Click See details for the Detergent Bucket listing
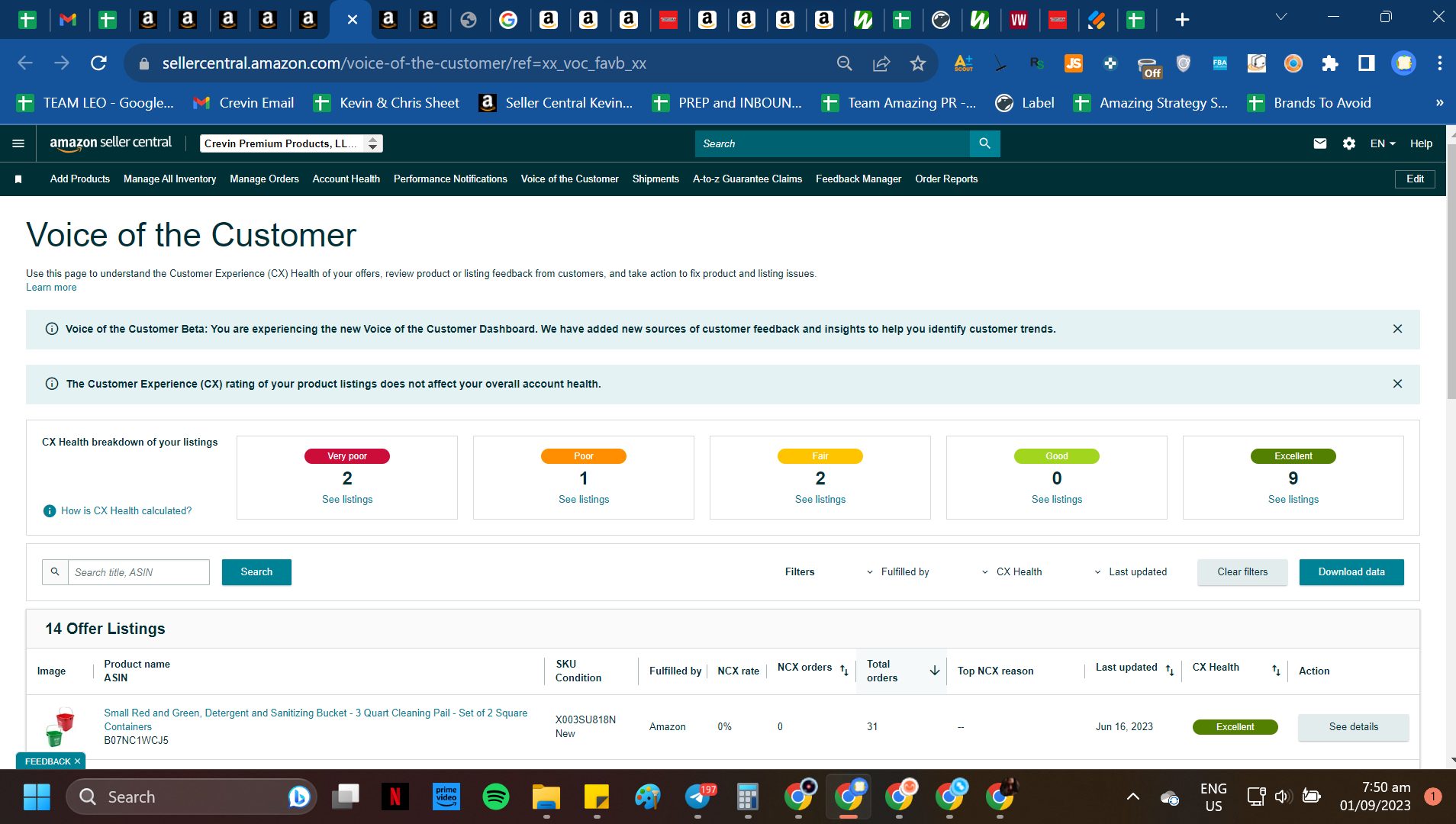 (x=1354, y=727)
